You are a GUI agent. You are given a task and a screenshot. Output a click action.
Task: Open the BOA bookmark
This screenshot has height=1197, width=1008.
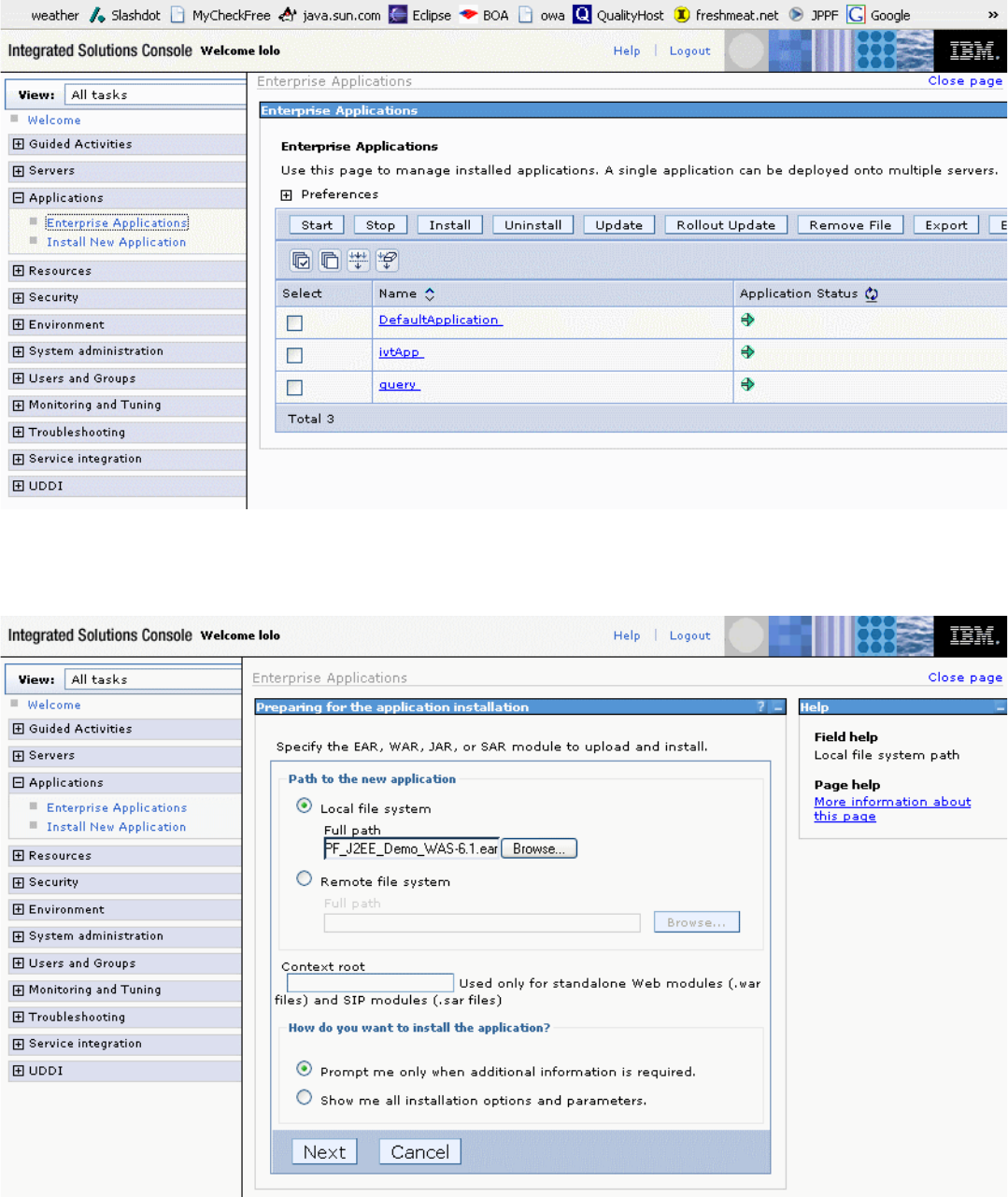(x=484, y=15)
